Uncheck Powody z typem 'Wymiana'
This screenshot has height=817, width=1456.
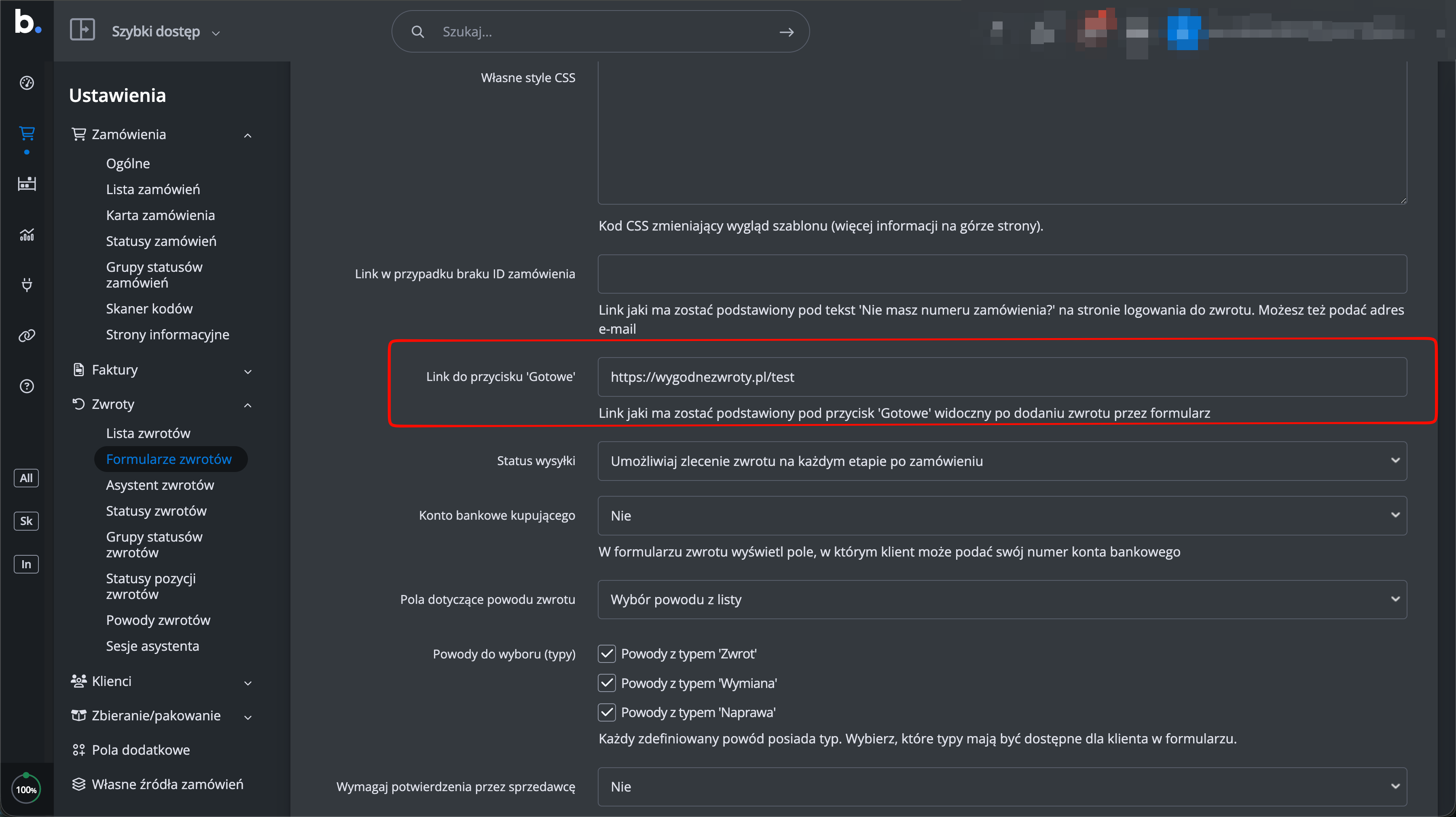tap(607, 683)
